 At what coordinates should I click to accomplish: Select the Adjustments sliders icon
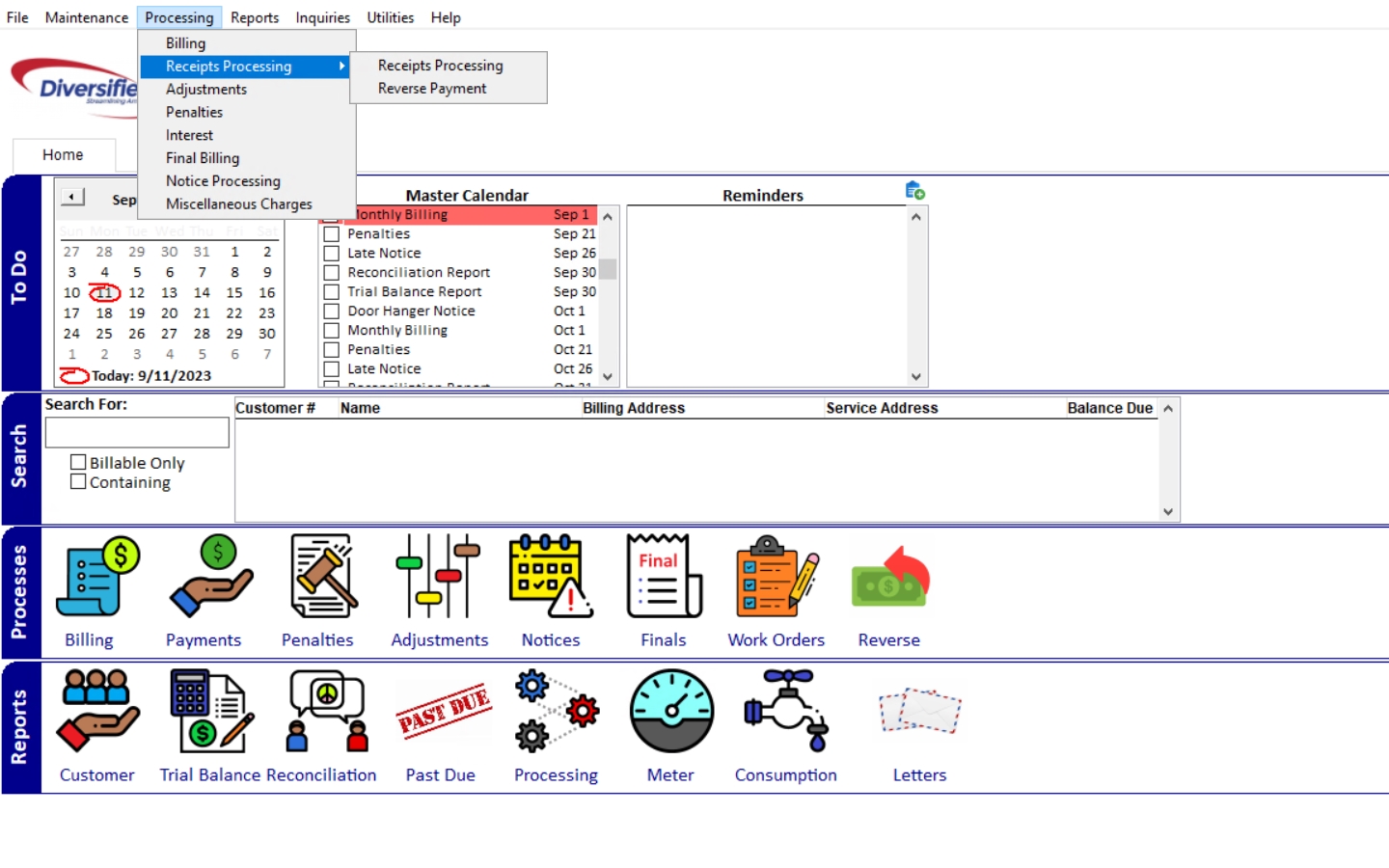(x=438, y=578)
